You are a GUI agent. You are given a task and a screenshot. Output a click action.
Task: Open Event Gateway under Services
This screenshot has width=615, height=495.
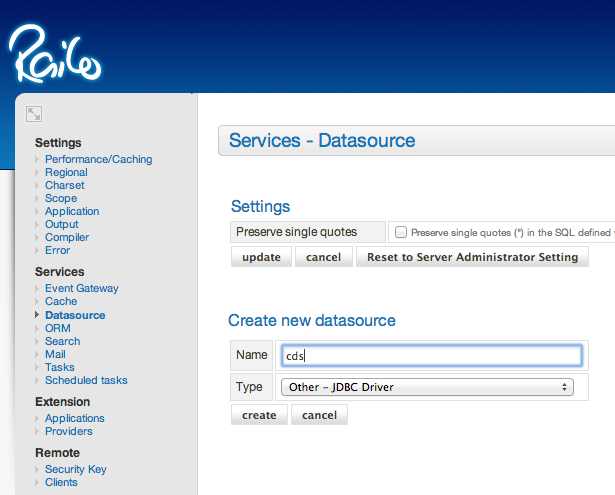click(82, 288)
